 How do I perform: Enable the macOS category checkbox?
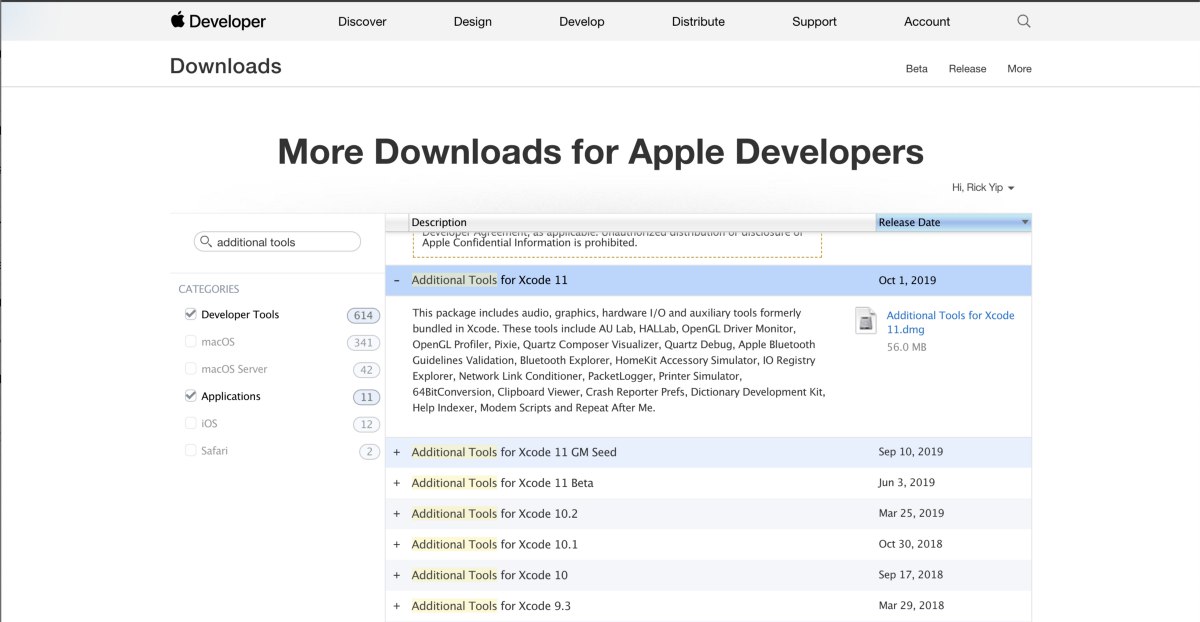[x=190, y=341]
